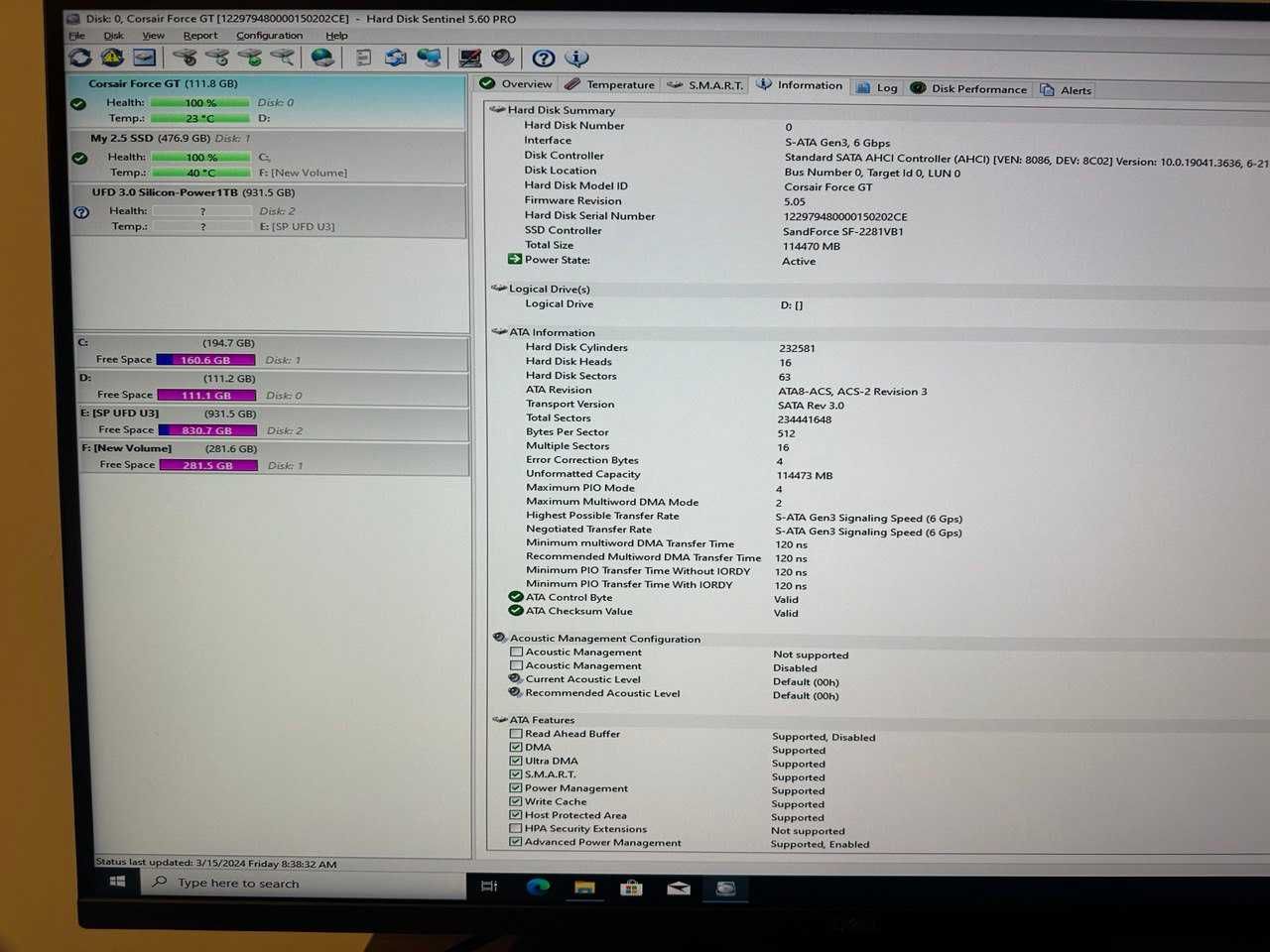
Task: Click the blue sync arrows toolbar icon
Action: coord(396,59)
